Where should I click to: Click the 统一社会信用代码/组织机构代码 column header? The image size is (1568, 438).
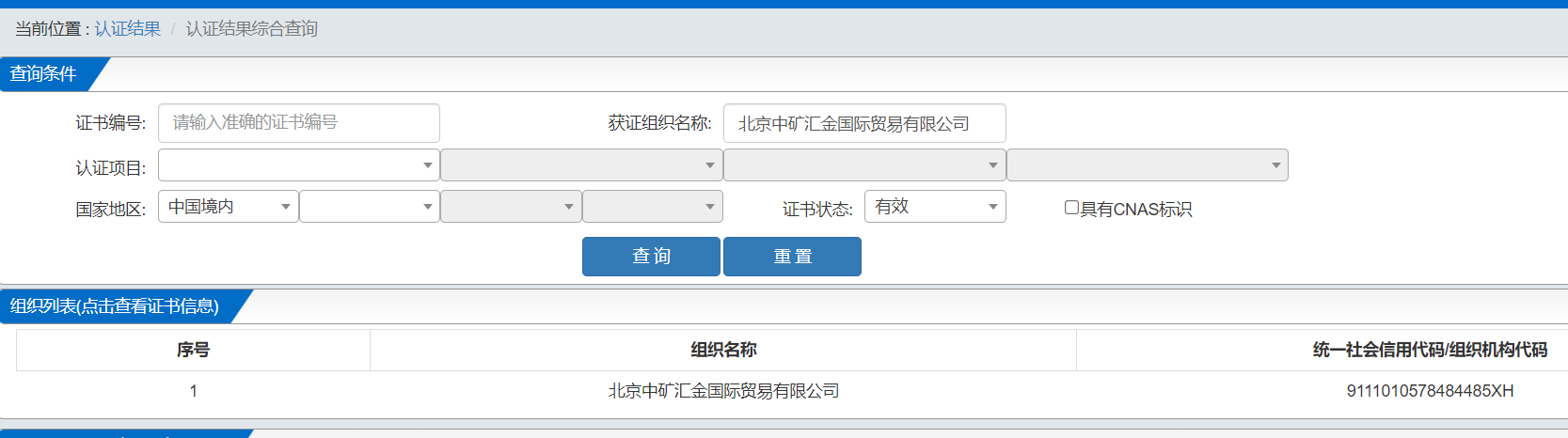1430,350
